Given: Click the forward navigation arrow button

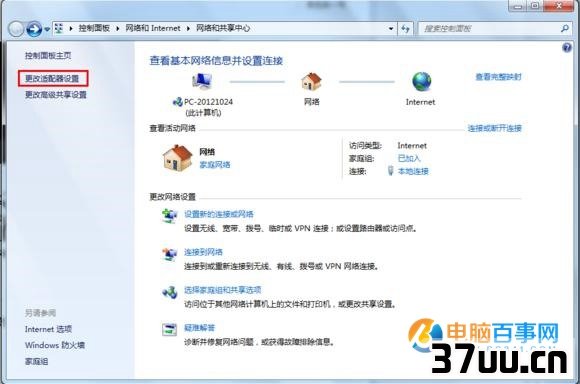Looking at the screenshot, I should pos(34,28).
